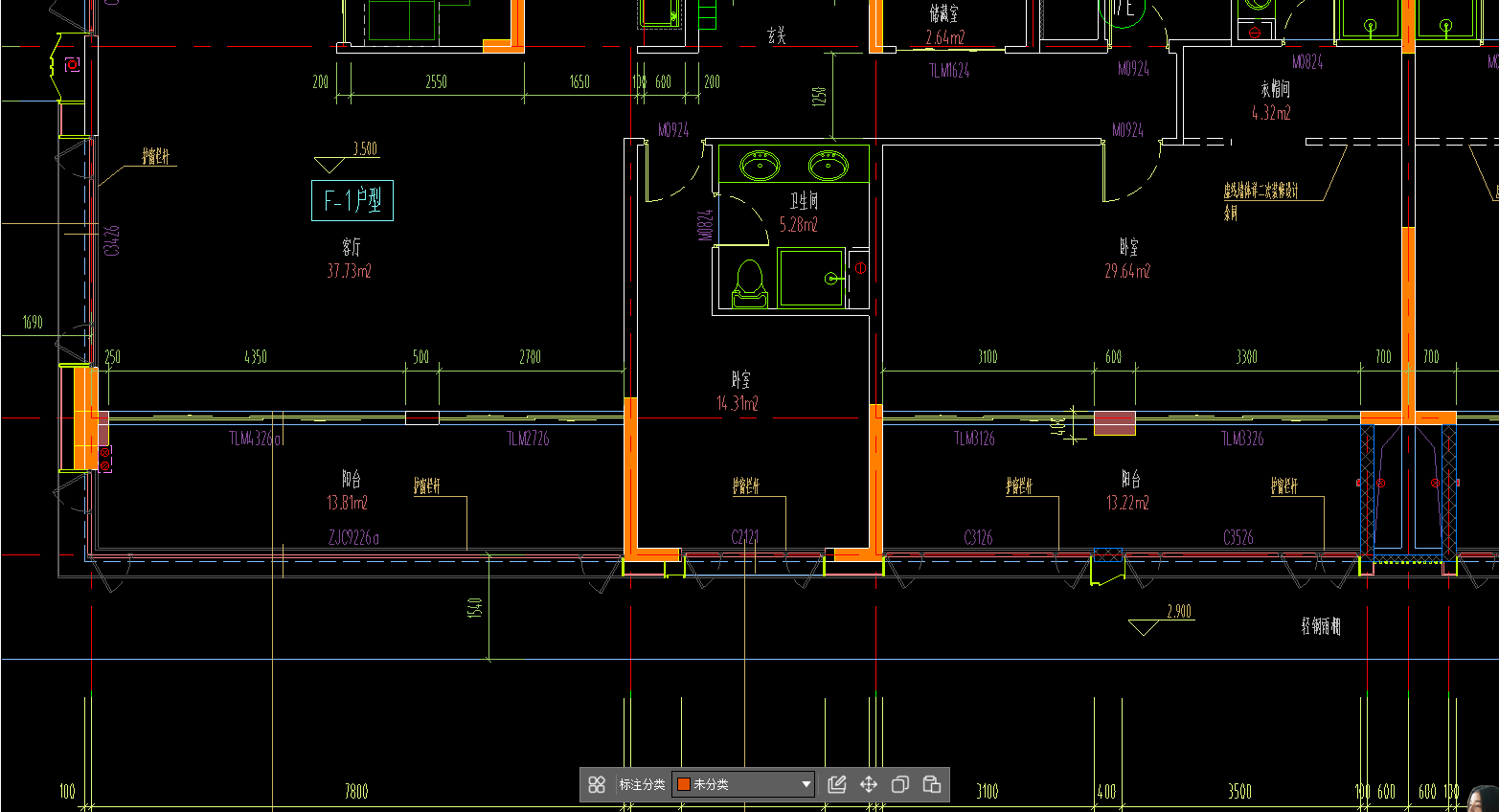Click the TLM1624 door tag
Viewport: 1499px width, 812px height.
949,70
